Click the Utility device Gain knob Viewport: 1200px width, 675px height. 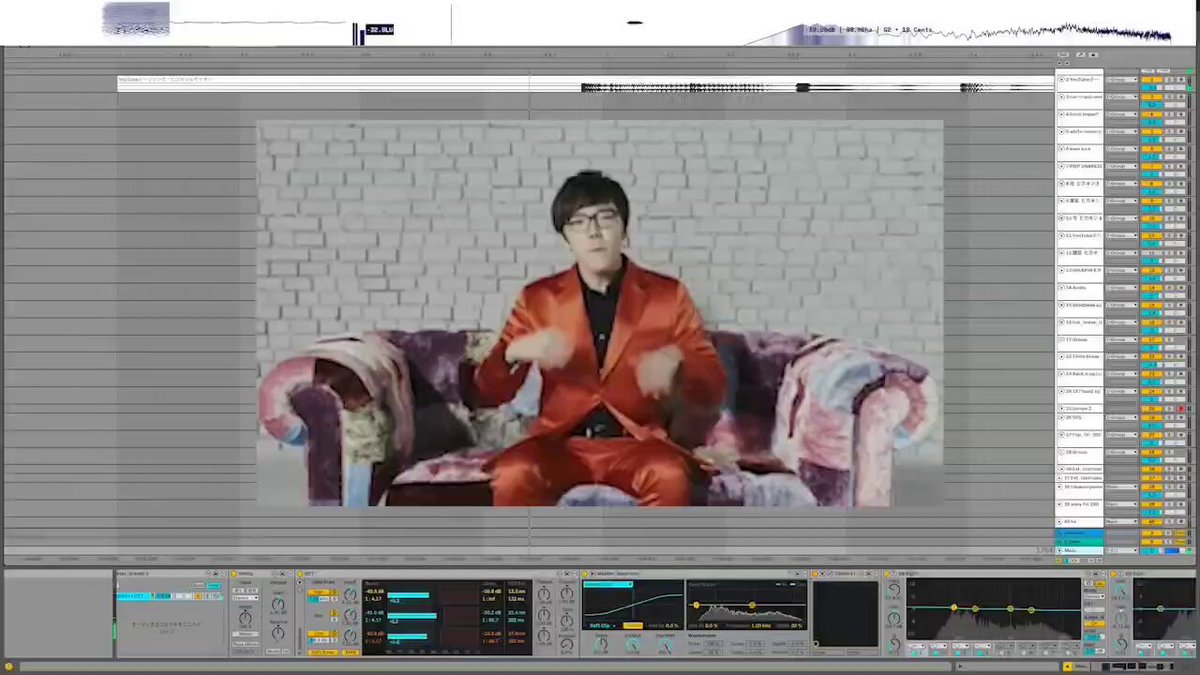pos(278,605)
